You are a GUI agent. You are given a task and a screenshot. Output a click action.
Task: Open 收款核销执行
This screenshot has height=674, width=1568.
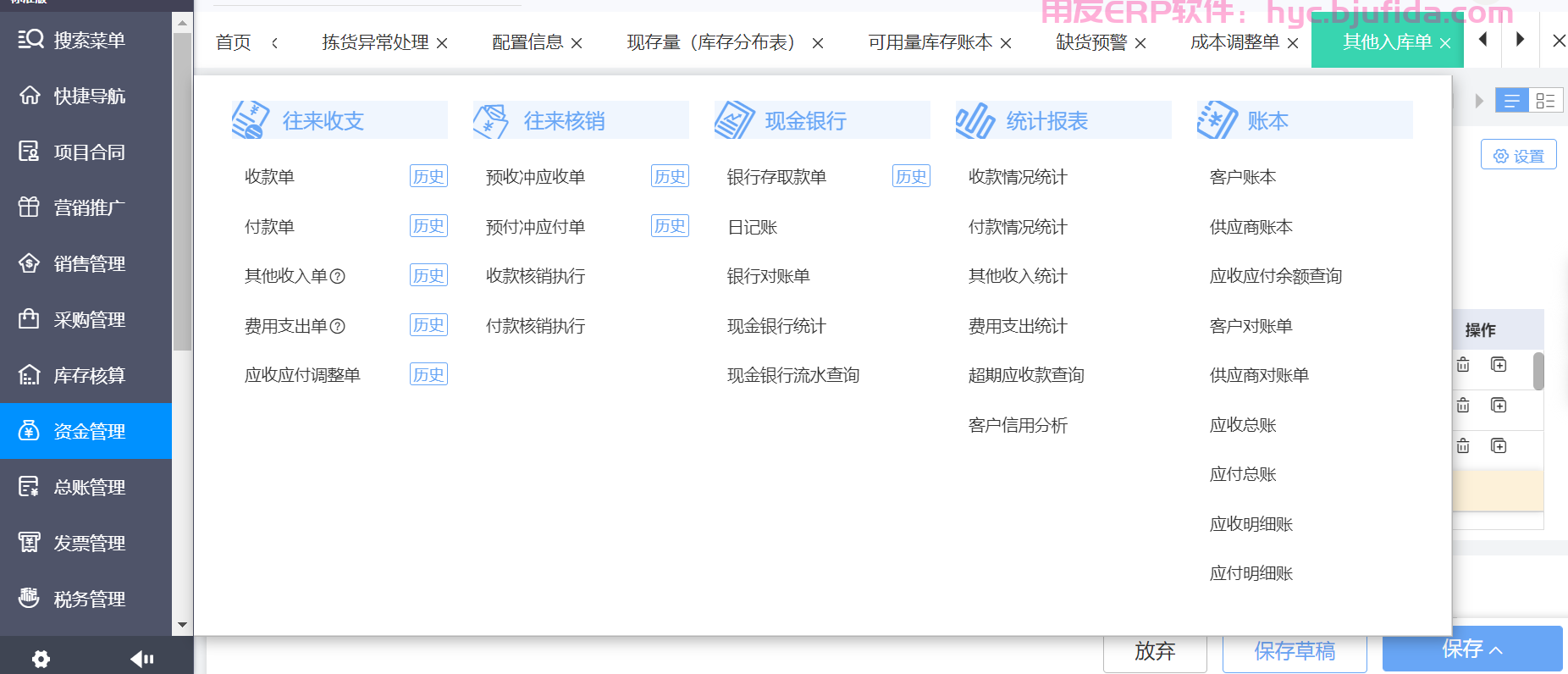coord(535,276)
